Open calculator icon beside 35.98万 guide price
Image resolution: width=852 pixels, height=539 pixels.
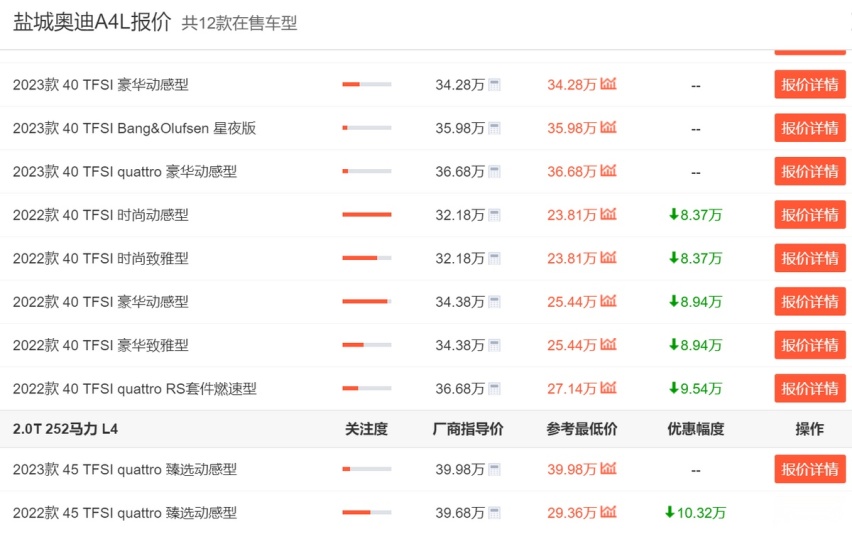[x=494, y=128]
